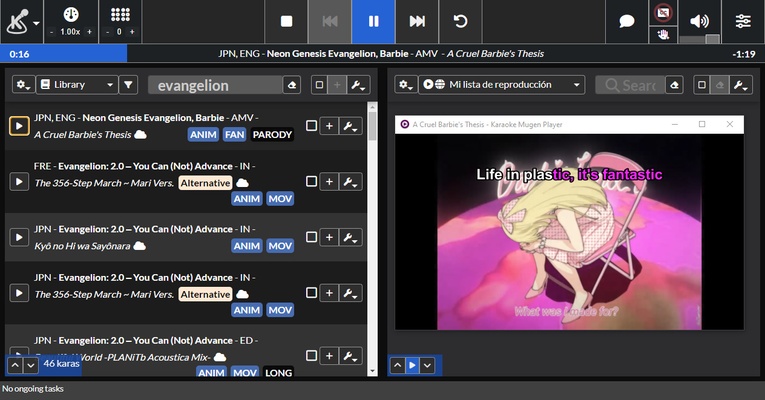Jump to bottom of library list

31,365
